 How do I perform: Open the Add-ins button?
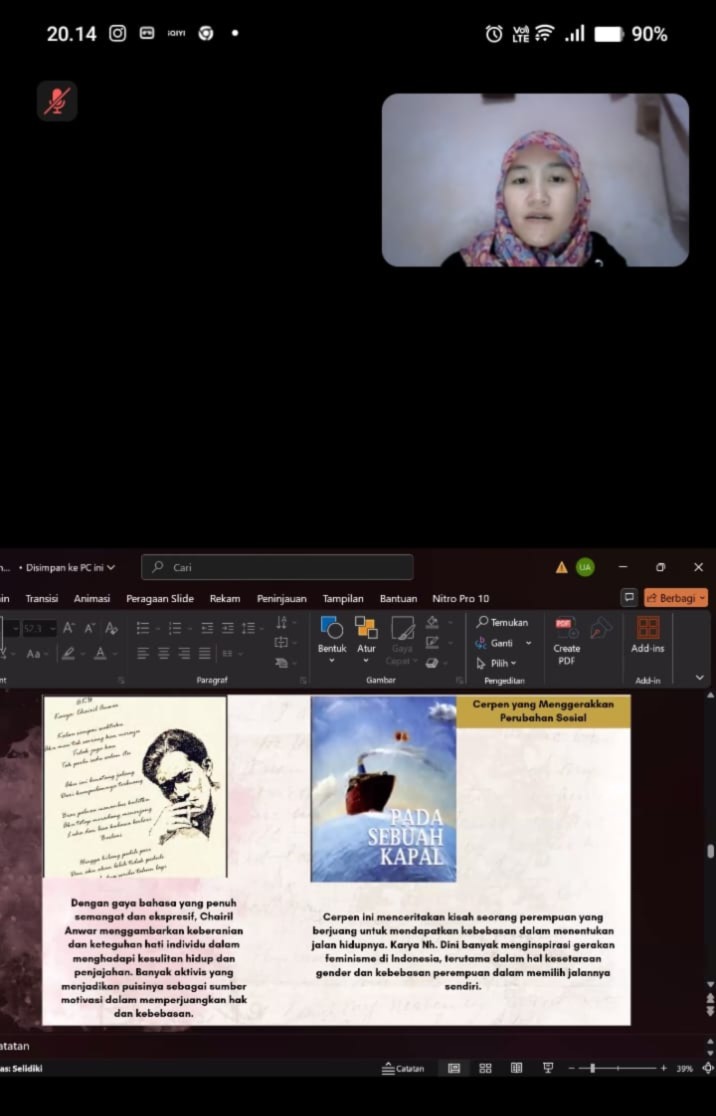tap(648, 634)
